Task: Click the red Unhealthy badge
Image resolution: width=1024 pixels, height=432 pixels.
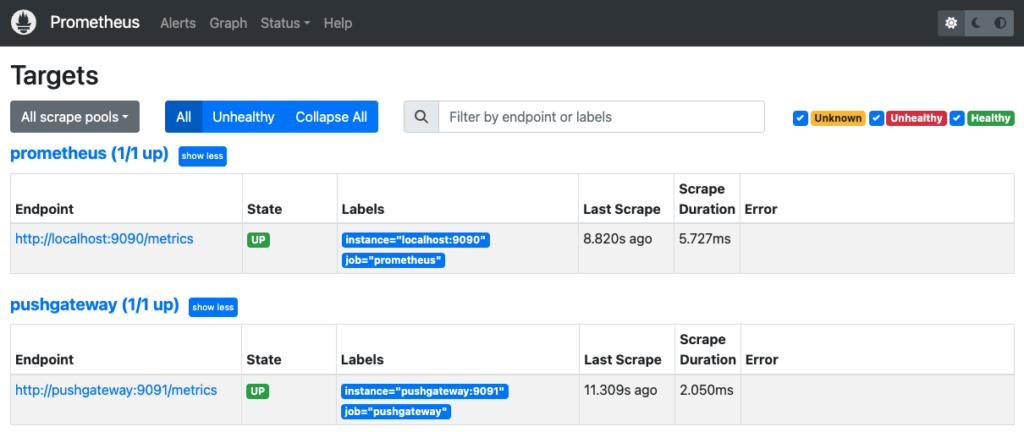Action: coord(916,118)
